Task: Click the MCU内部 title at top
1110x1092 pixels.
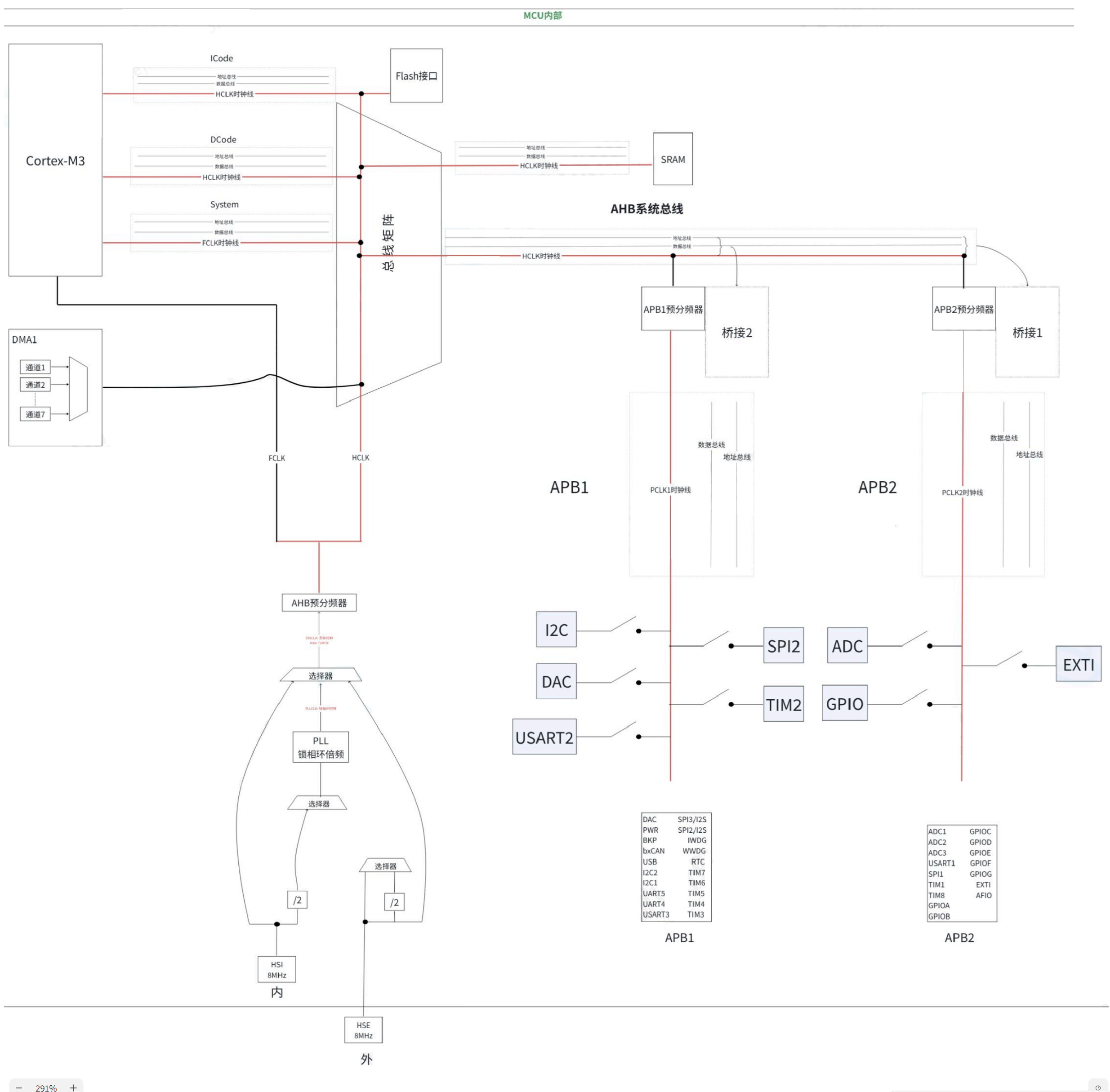Action: [x=542, y=15]
